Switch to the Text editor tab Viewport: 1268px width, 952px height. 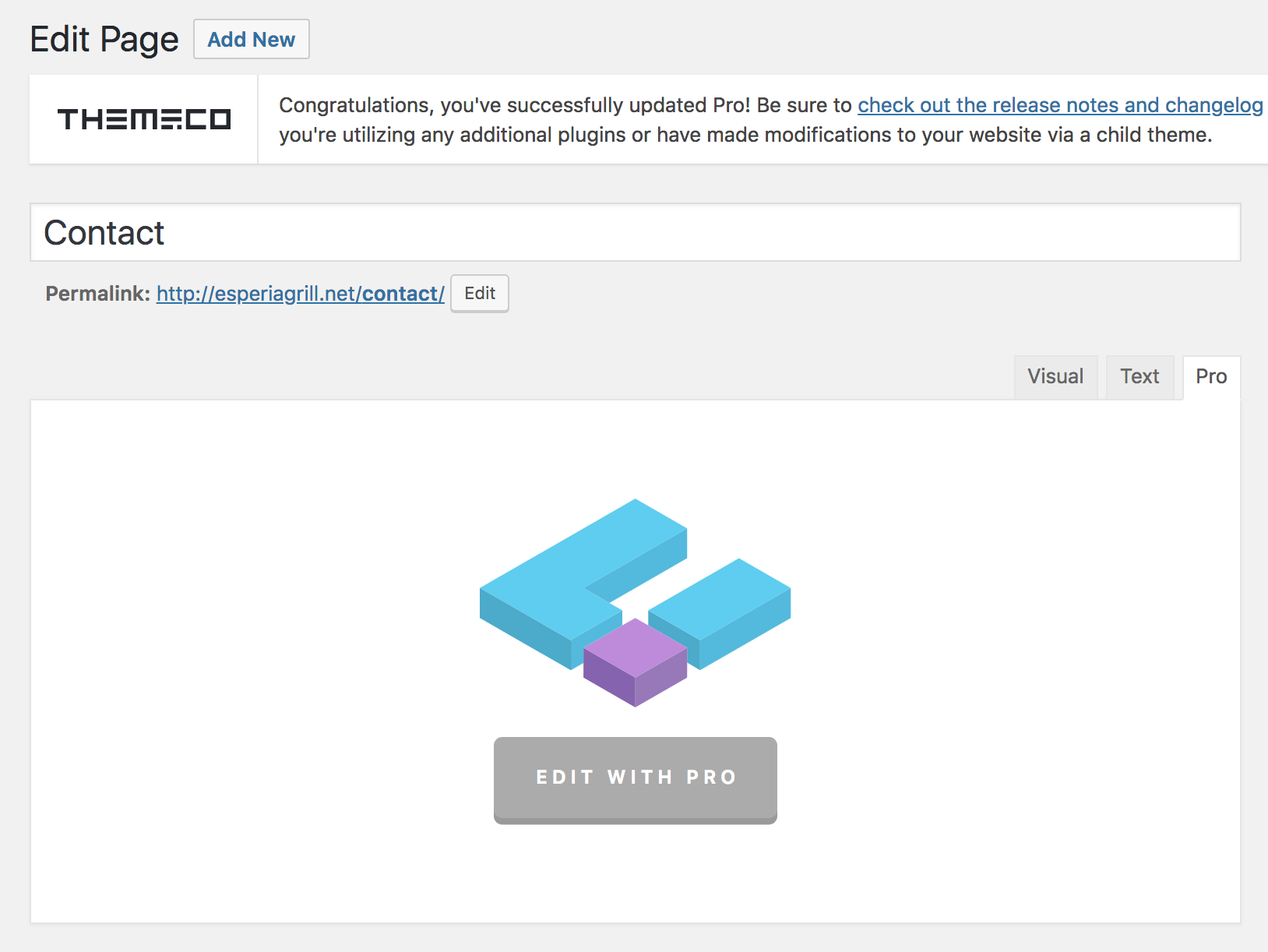point(1139,377)
